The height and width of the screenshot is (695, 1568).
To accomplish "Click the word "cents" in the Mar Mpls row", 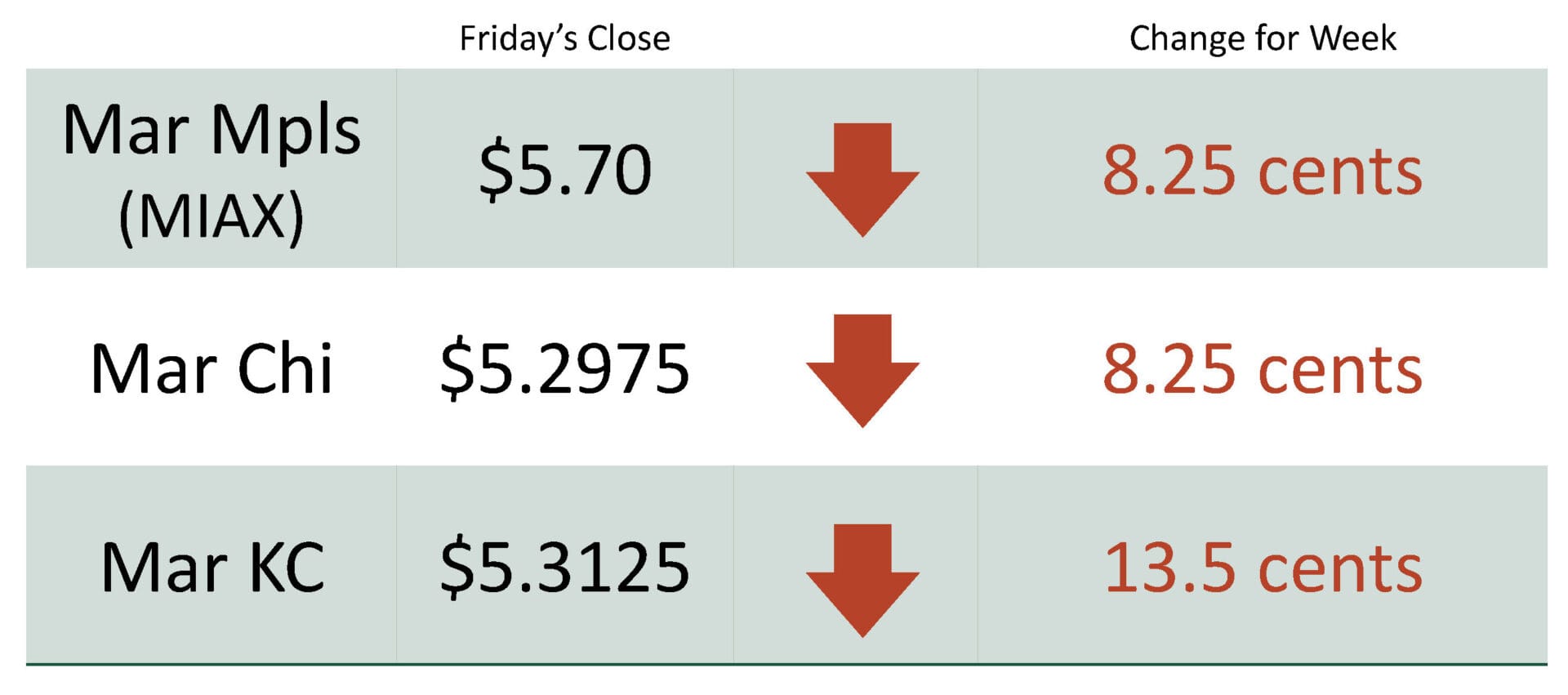I will pos(1340,172).
